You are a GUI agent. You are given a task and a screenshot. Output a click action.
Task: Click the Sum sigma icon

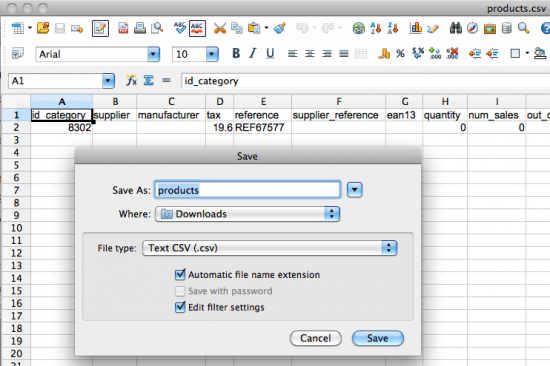(x=149, y=81)
